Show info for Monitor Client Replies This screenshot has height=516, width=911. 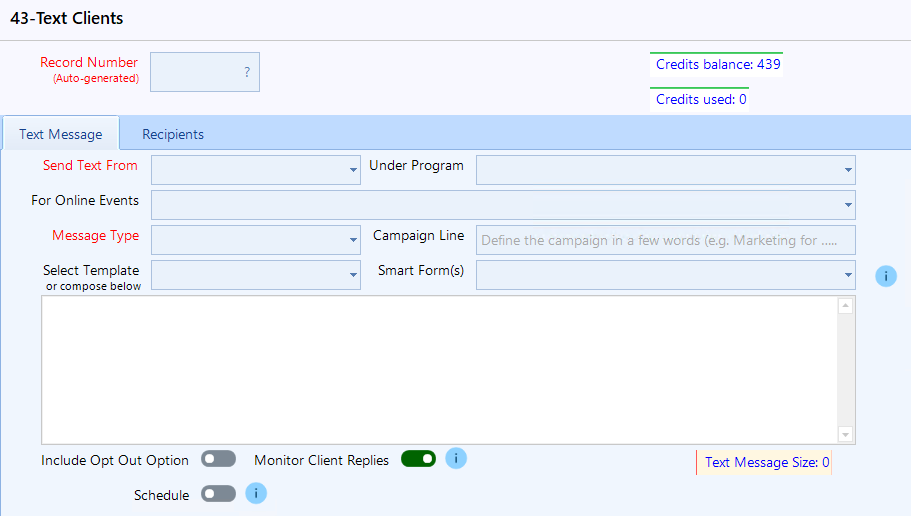click(x=456, y=458)
